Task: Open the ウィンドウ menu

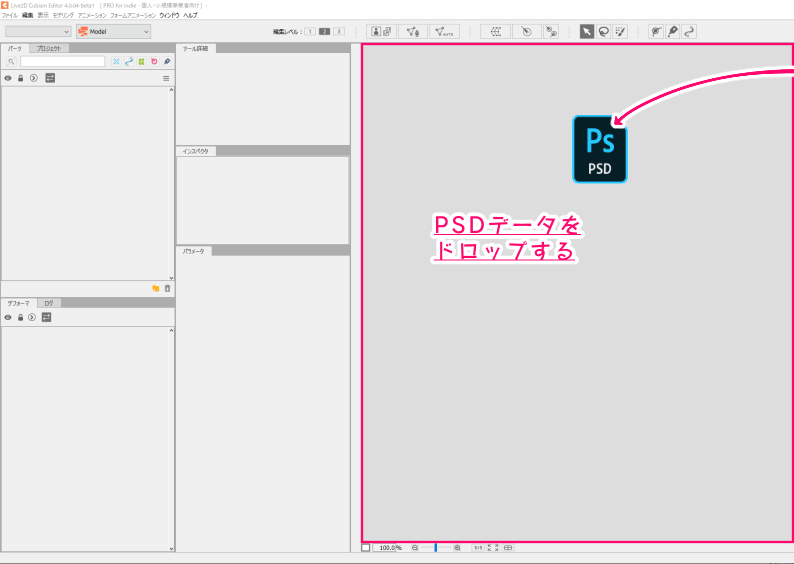Action: tap(169, 15)
